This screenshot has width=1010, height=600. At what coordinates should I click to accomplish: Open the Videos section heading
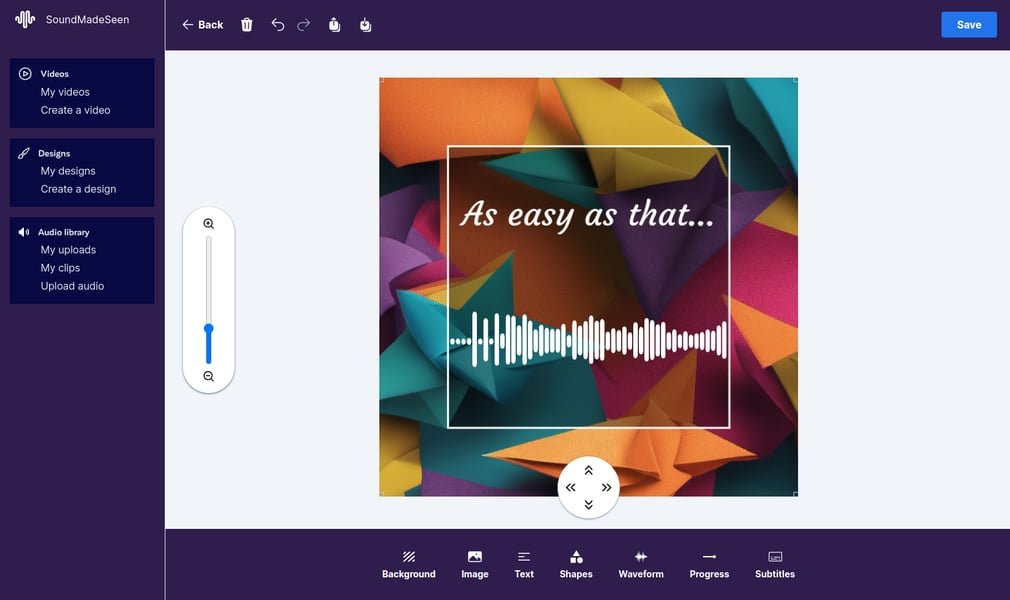(x=55, y=73)
